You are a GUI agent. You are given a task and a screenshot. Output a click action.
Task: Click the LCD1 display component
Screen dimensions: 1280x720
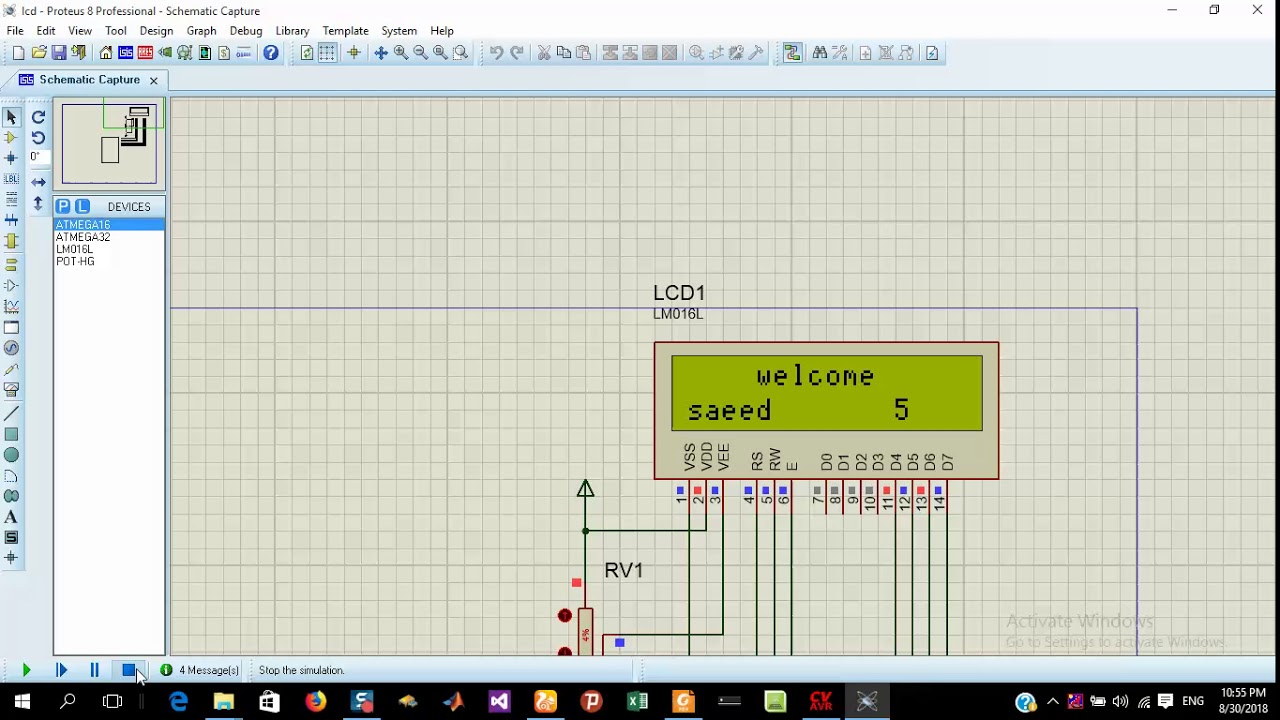(x=826, y=411)
